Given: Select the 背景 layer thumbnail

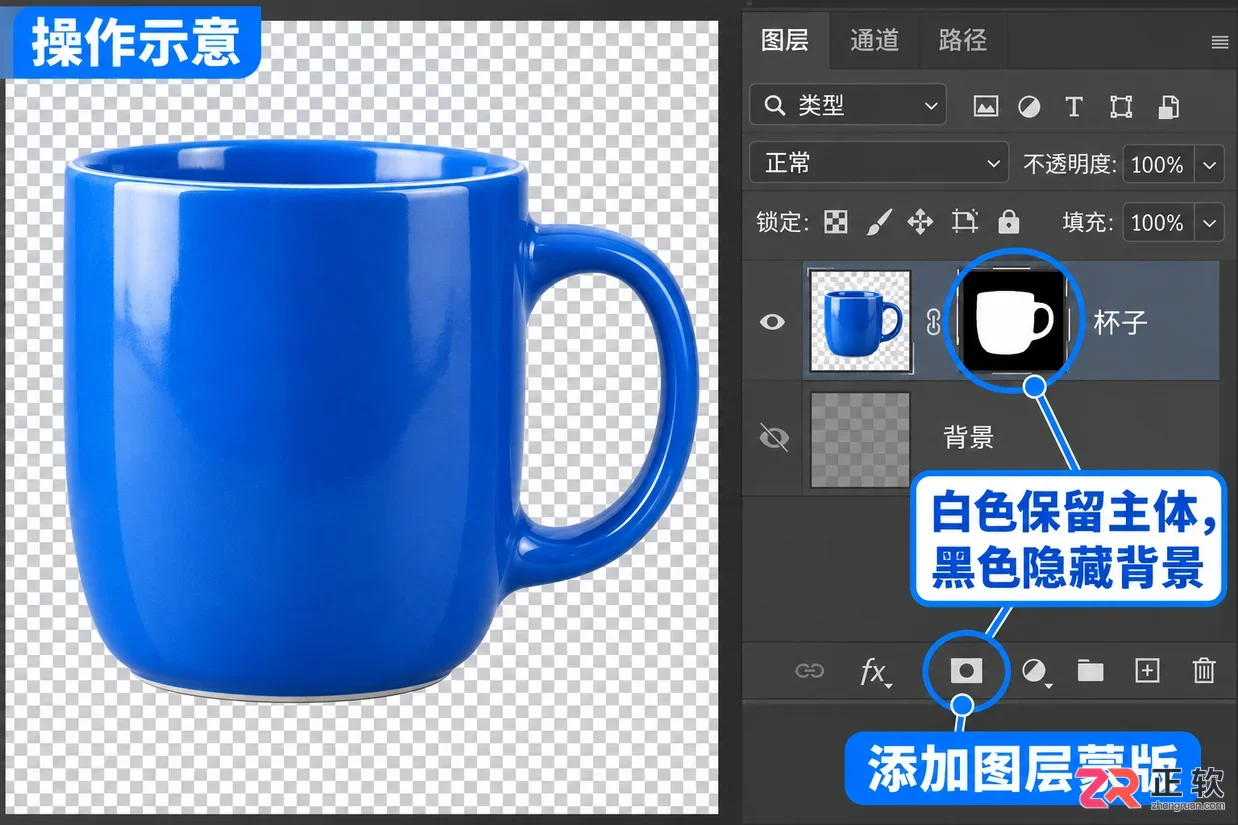Looking at the screenshot, I should click(x=860, y=439).
